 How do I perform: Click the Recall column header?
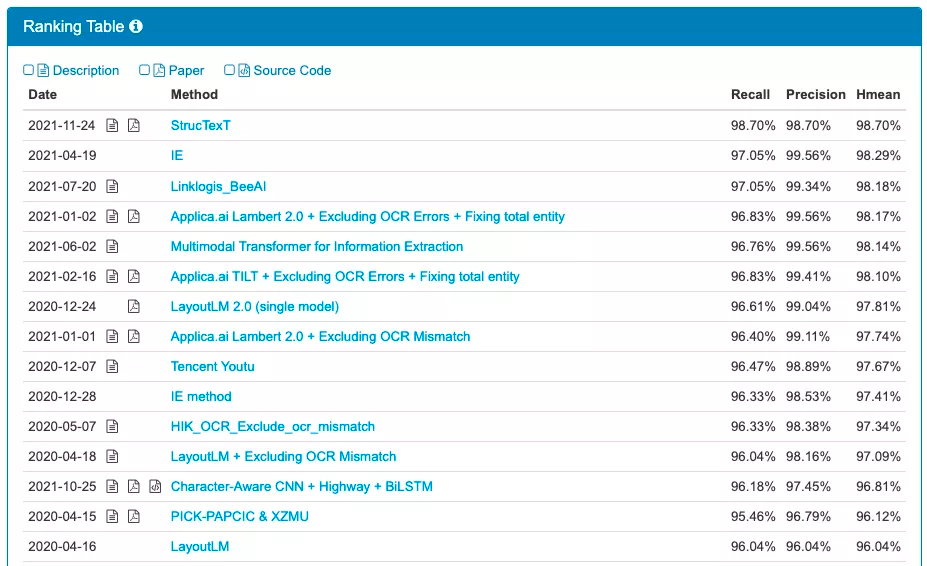(x=750, y=95)
